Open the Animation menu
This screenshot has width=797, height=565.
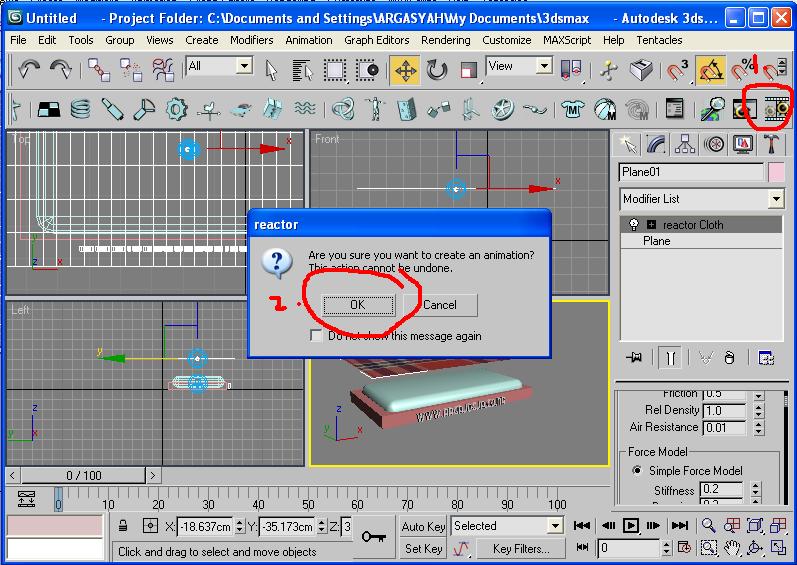point(309,40)
